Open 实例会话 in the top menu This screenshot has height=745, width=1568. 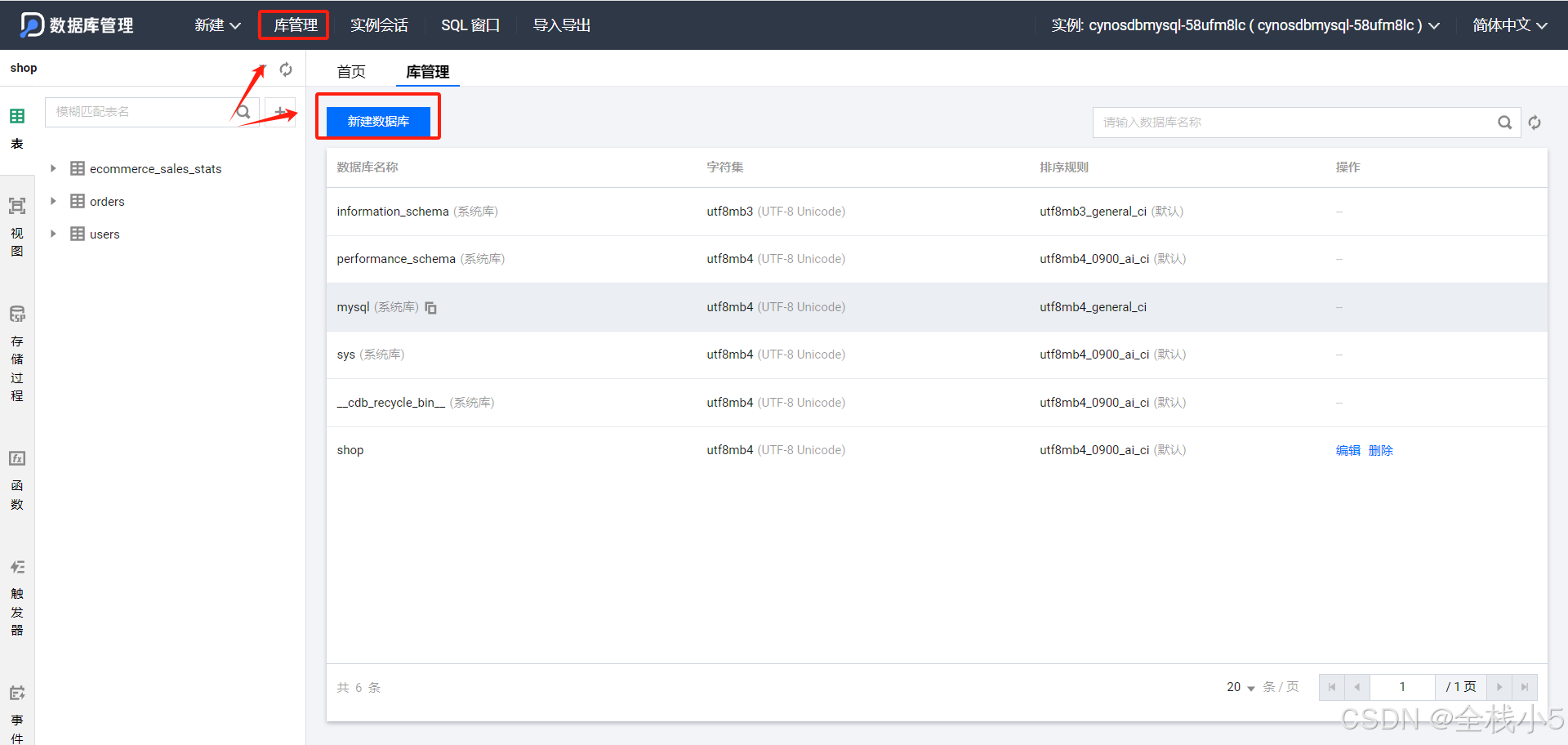pyautogui.click(x=379, y=25)
